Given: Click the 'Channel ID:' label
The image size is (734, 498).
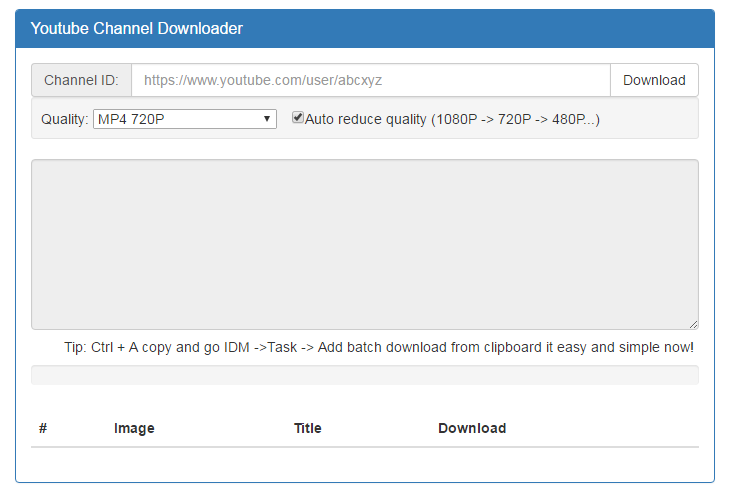Looking at the screenshot, I should 81,80.
